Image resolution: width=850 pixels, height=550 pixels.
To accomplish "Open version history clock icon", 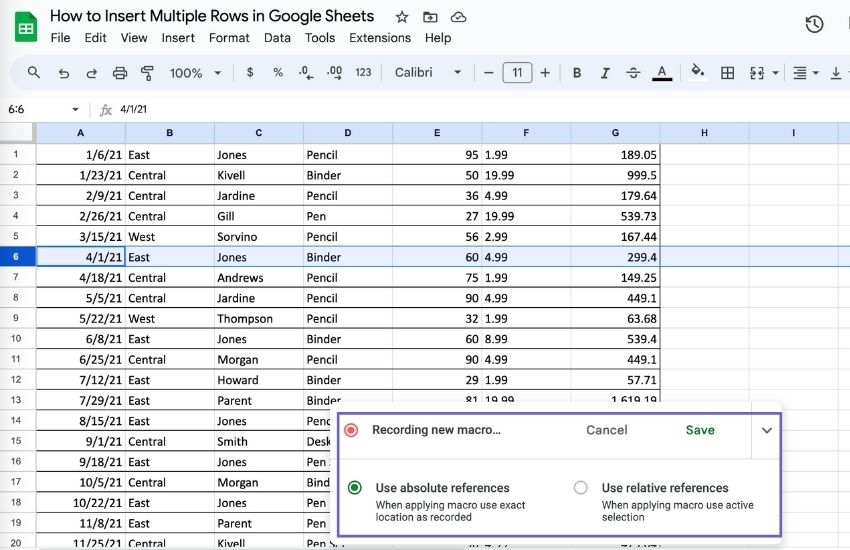I will pos(814,24).
